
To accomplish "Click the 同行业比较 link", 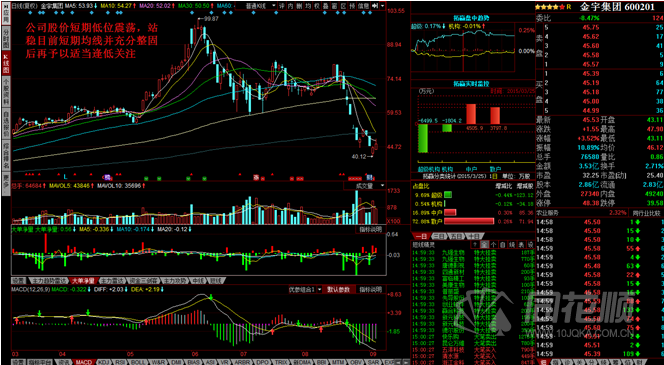I will (x=646, y=212).
